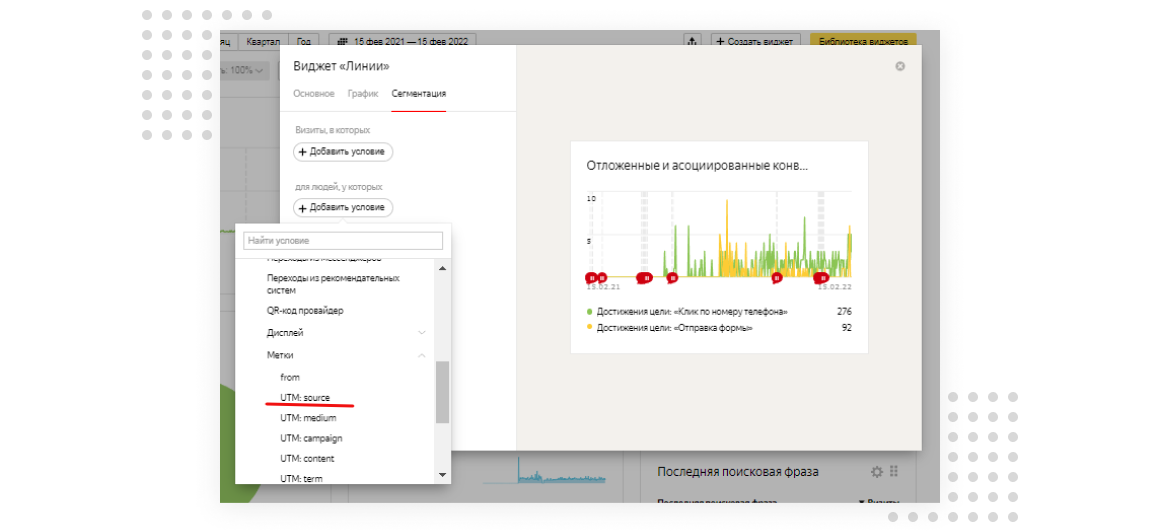
Task: Click scroll-down arrow in the condition list
Action: tap(442, 474)
